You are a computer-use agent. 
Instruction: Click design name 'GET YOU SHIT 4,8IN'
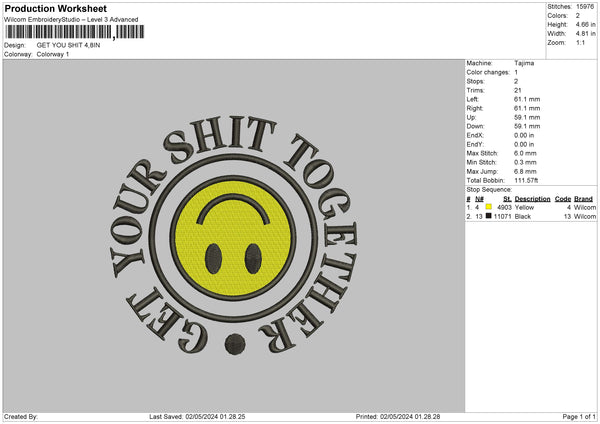(68, 45)
